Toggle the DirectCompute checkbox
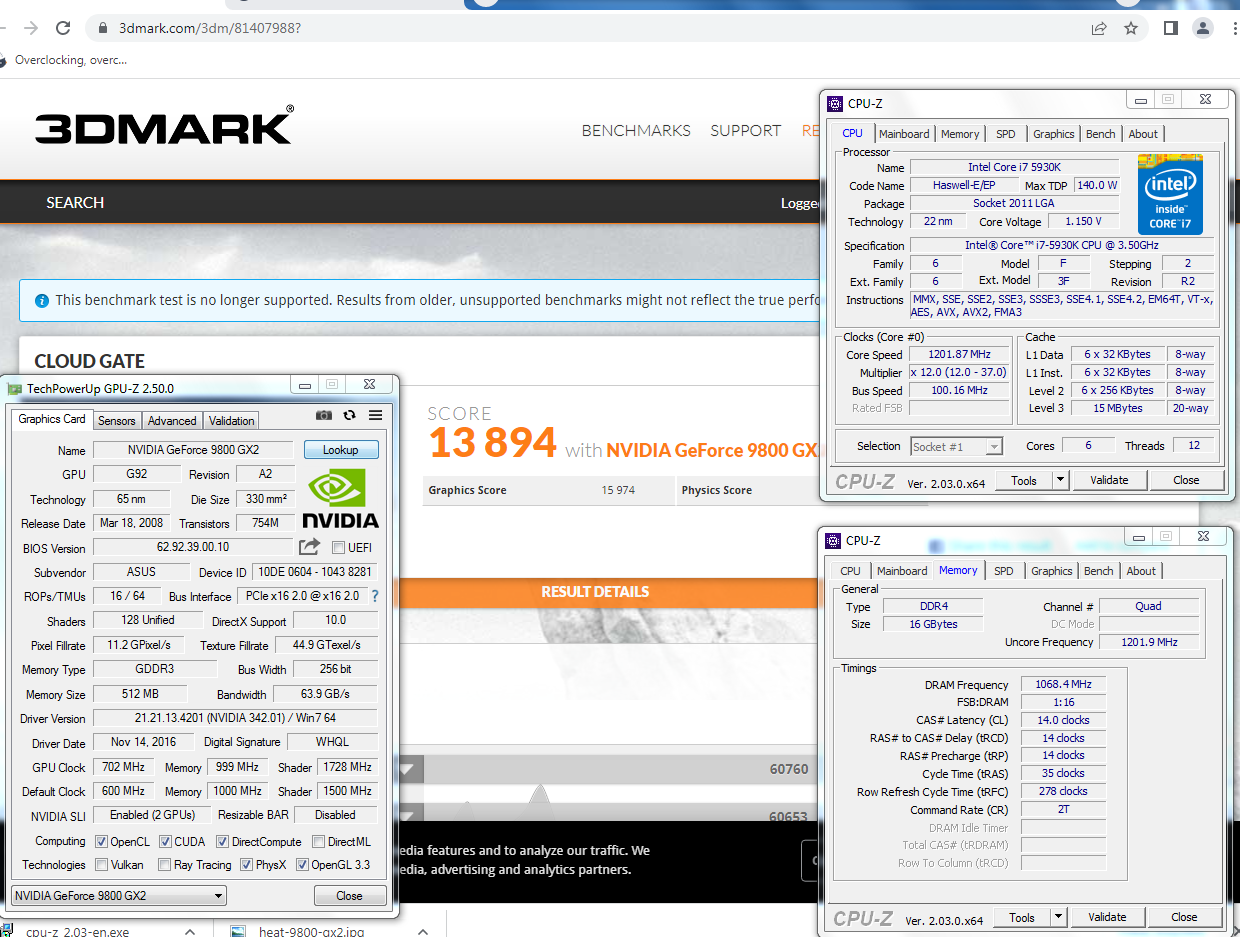Image resolution: width=1240 pixels, height=937 pixels. point(222,842)
